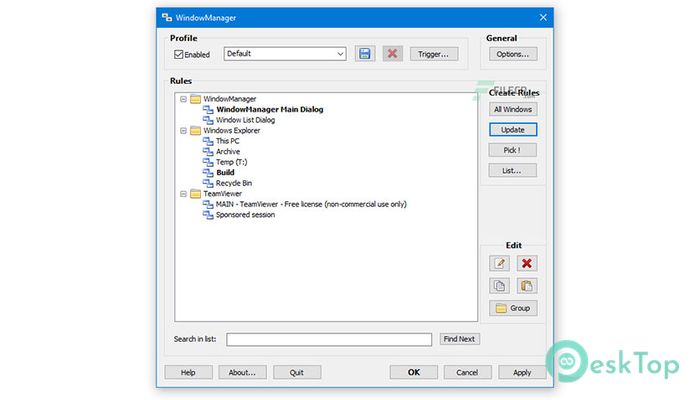The image size is (700, 400).
Task: Open the List... window dialog
Action: (513, 171)
